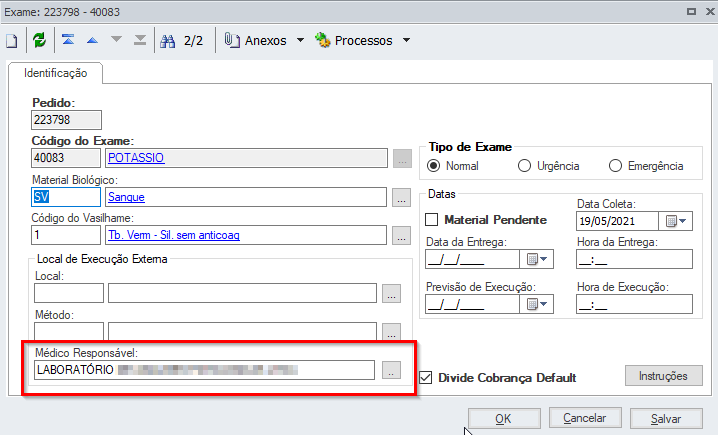Image resolution: width=718 pixels, height=435 pixels.
Task: Open the Previsão de Execução calendar dropdown
Action: [x=537, y=304]
